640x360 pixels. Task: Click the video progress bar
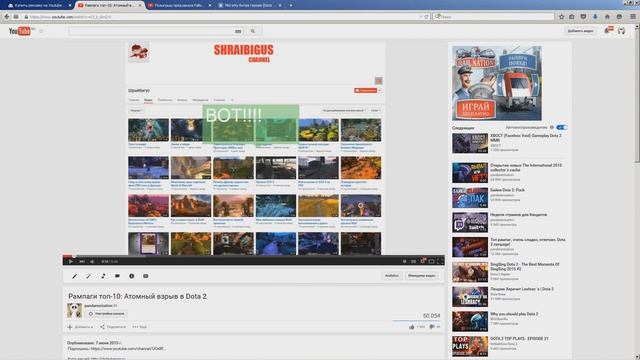pyautogui.click(x=253, y=256)
